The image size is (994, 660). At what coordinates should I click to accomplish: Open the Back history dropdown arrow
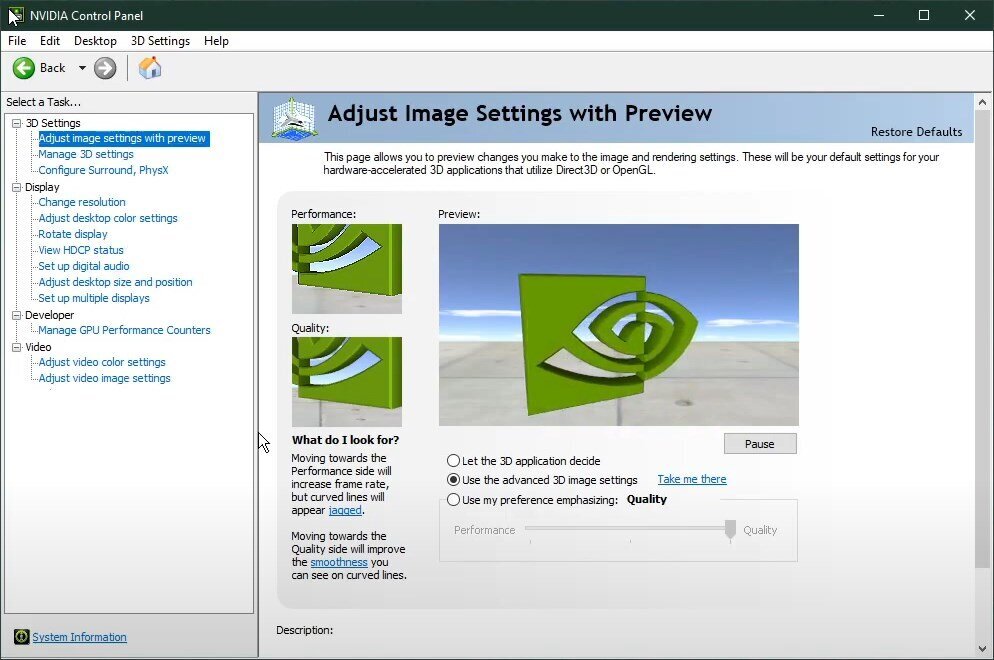coord(82,68)
